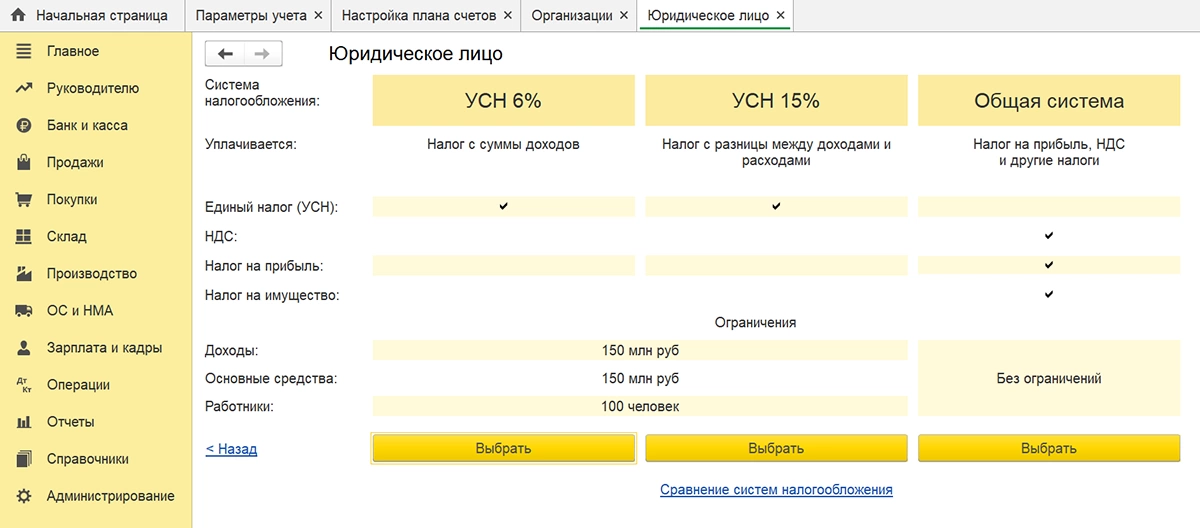The height and width of the screenshot is (528, 1200).
Task: Click the Администрирование gear icon
Action: tap(24, 496)
